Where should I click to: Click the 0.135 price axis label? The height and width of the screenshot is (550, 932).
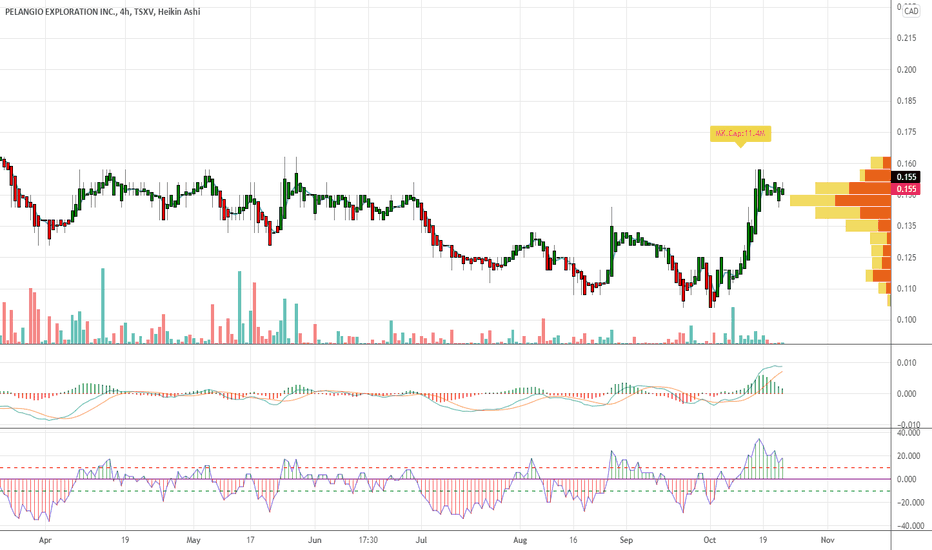[x=906, y=225]
